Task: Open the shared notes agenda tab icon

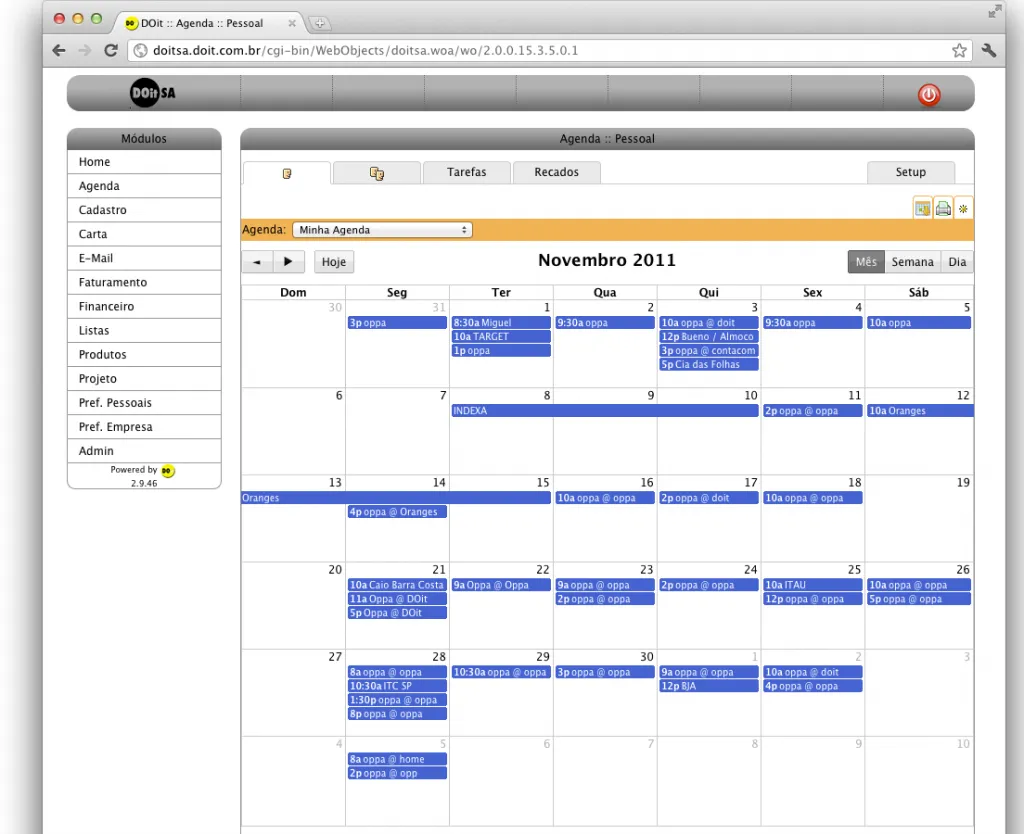Action: point(377,173)
